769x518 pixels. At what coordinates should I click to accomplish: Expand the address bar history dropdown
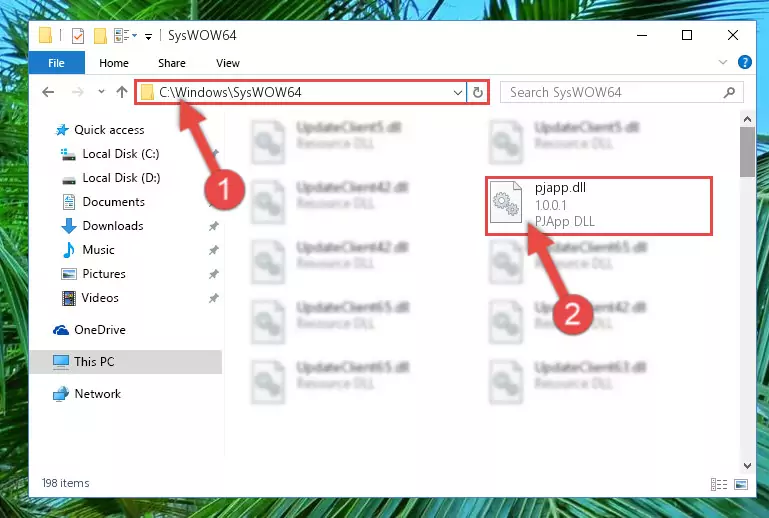(x=457, y=92)
